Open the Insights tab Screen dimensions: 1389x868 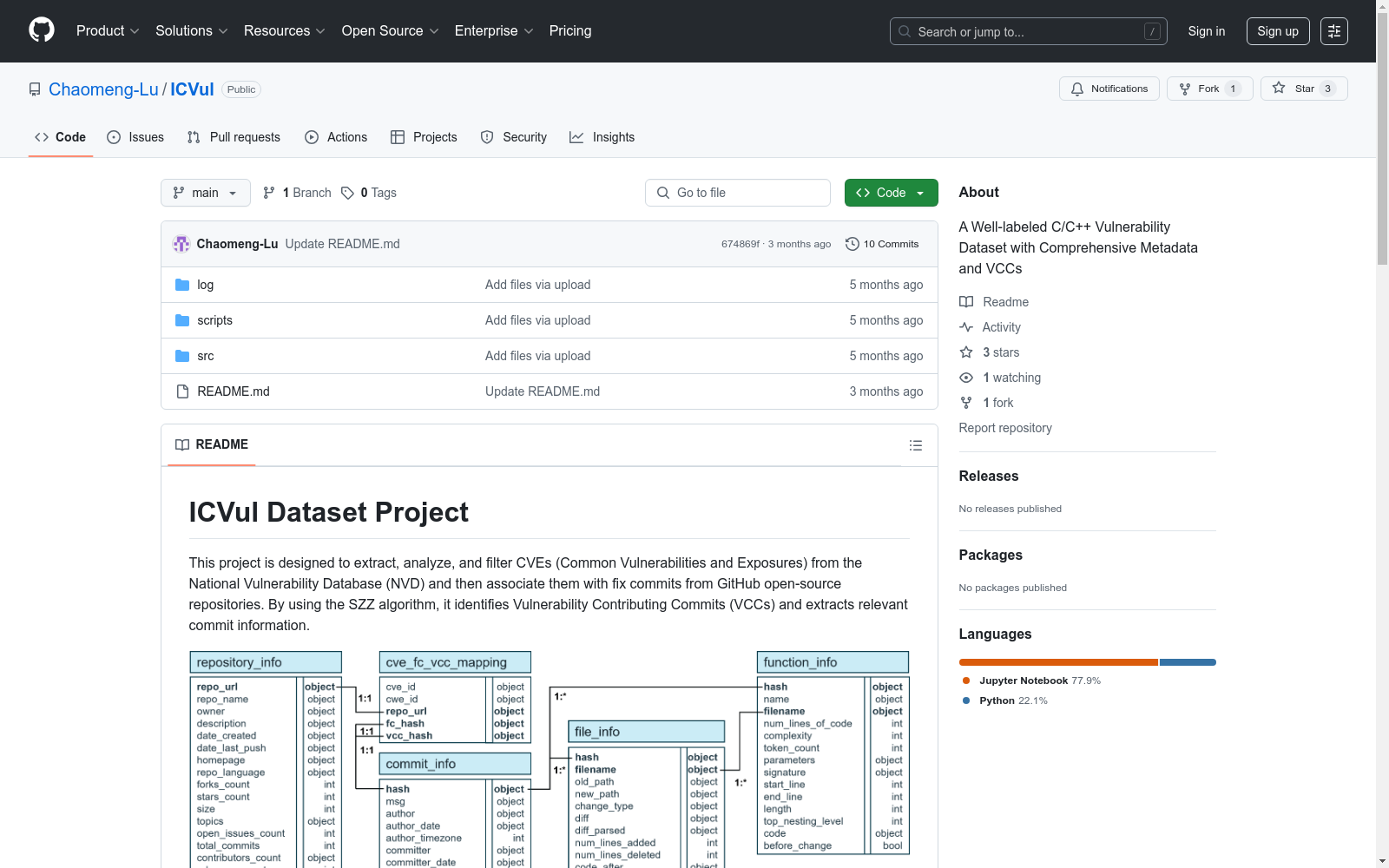(602, 137)
